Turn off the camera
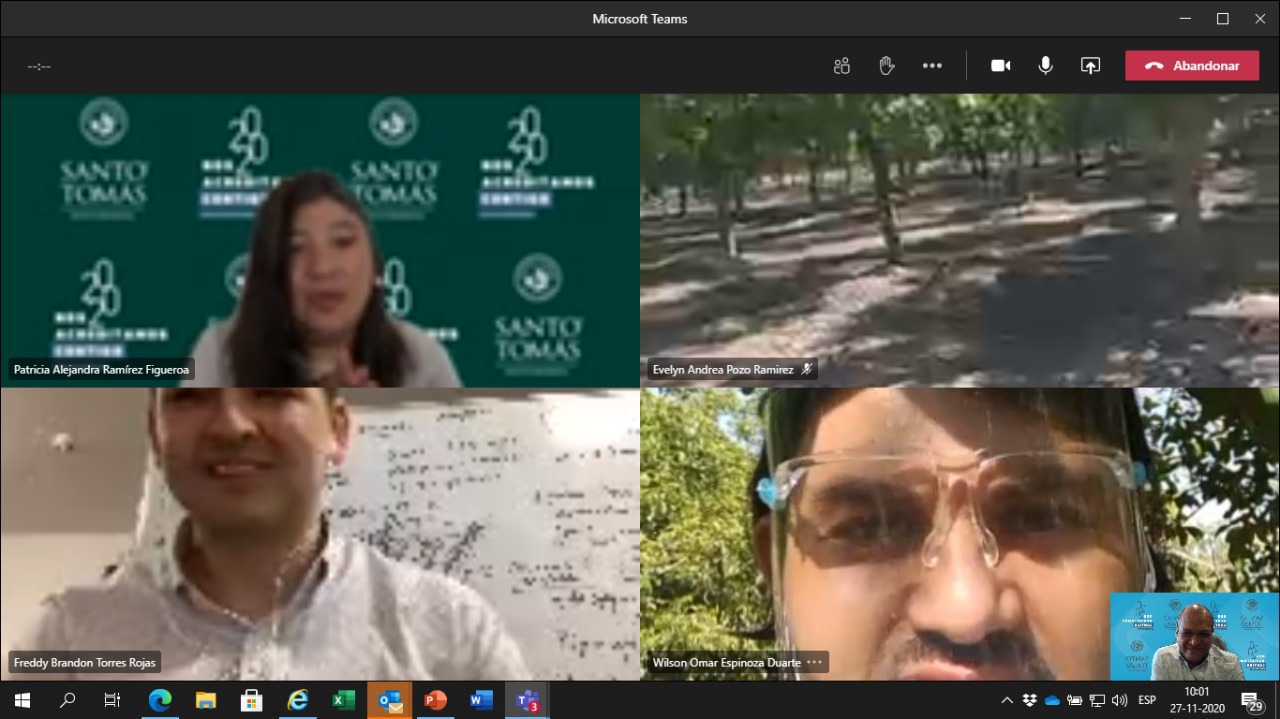The image size is (1280, 719). [1000, 66]
